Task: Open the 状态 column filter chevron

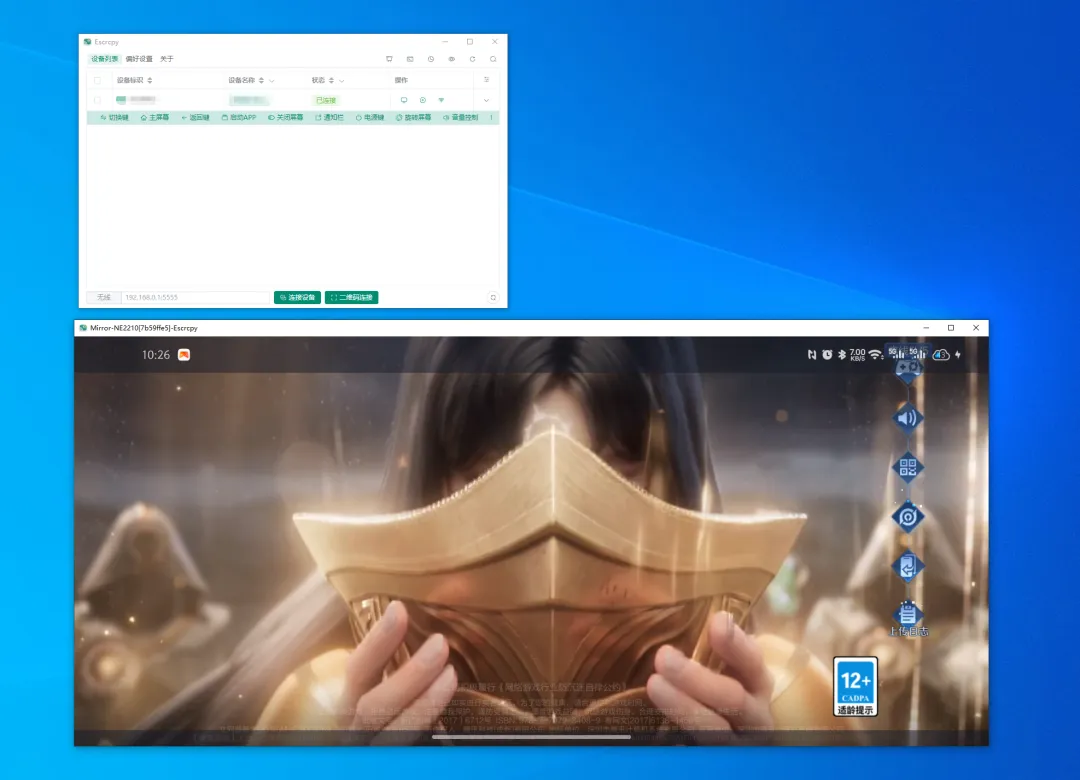Action: [342, 81]
